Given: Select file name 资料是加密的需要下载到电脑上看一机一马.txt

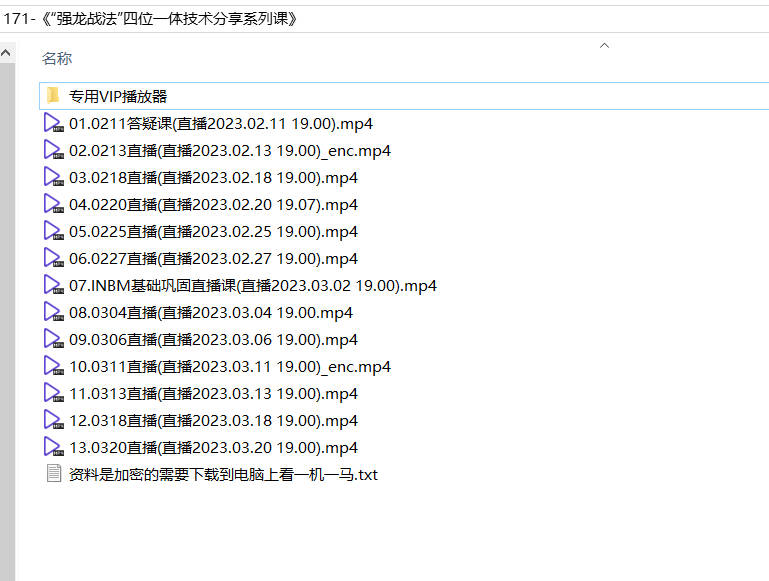Looking at the screenshot, I should 223,475.
